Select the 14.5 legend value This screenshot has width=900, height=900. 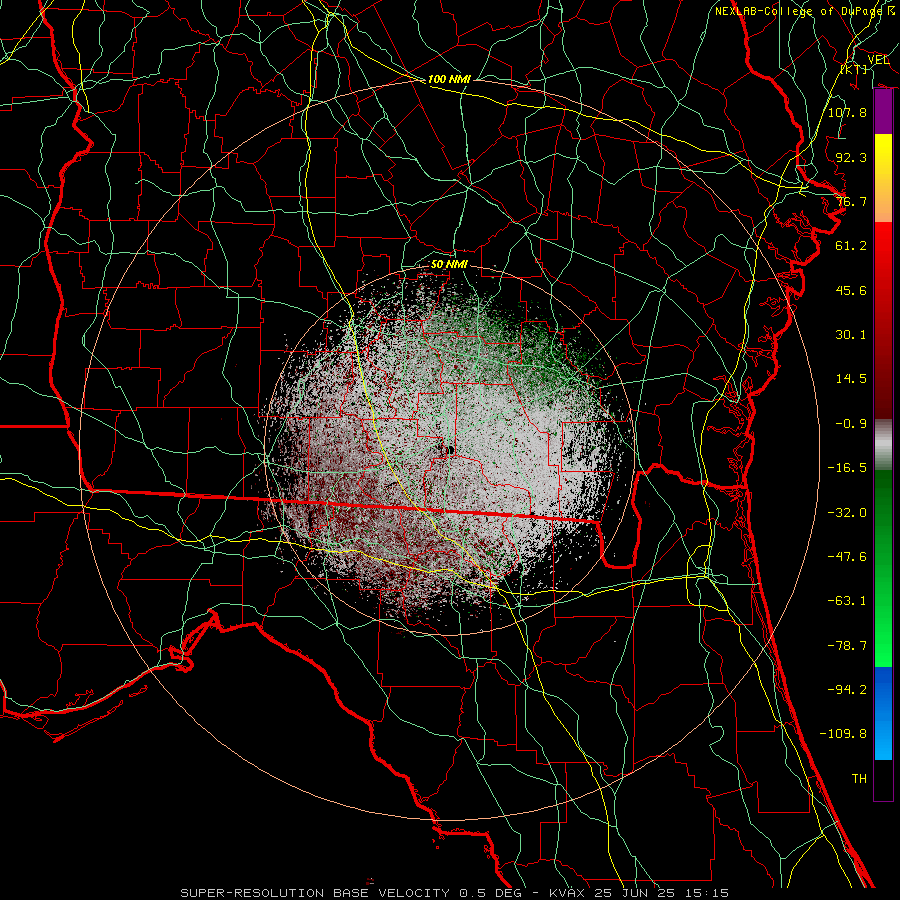[851, 379]
